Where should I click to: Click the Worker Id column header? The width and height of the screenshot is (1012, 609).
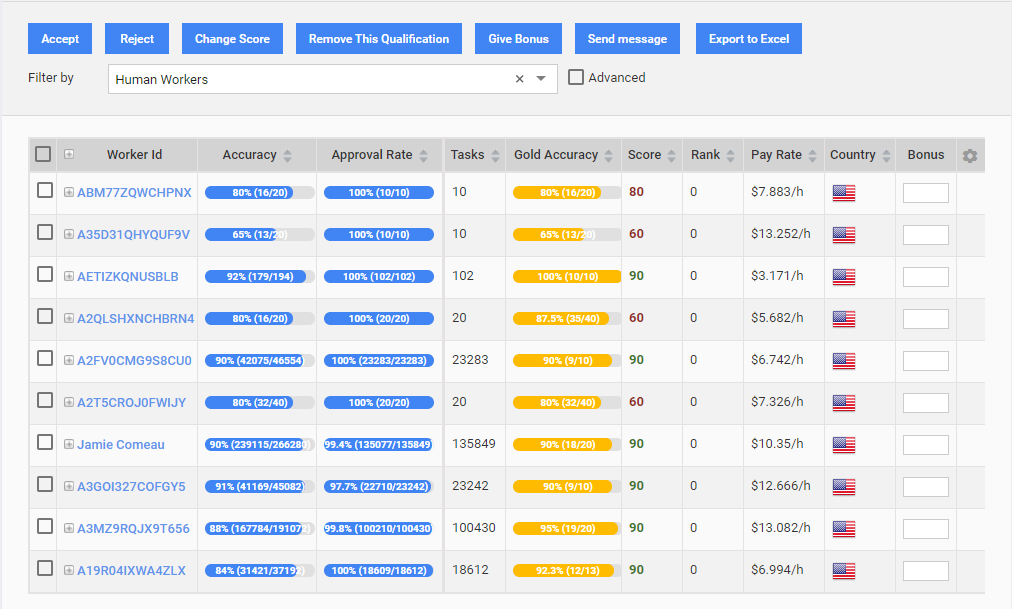pyautogui.click(x=134, y=155)
